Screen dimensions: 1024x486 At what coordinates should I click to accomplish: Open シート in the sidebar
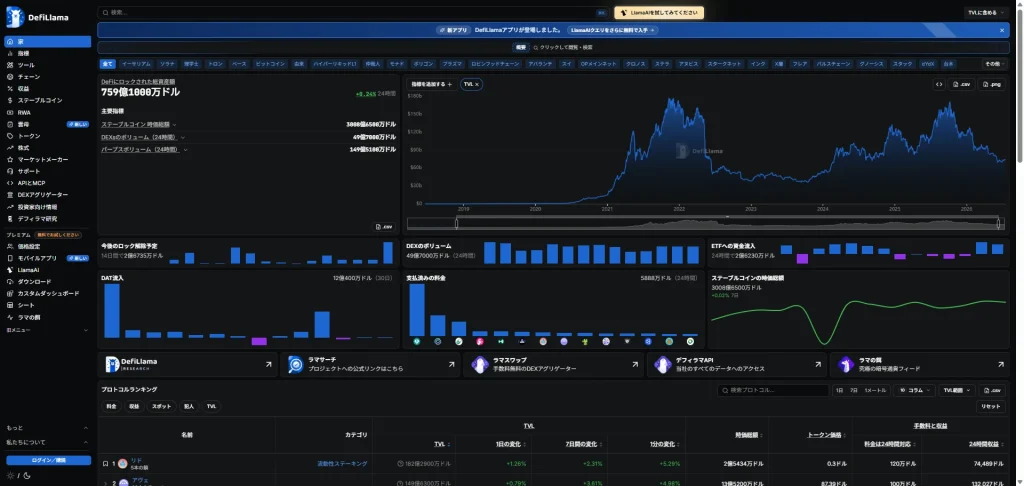coord(48,305)
